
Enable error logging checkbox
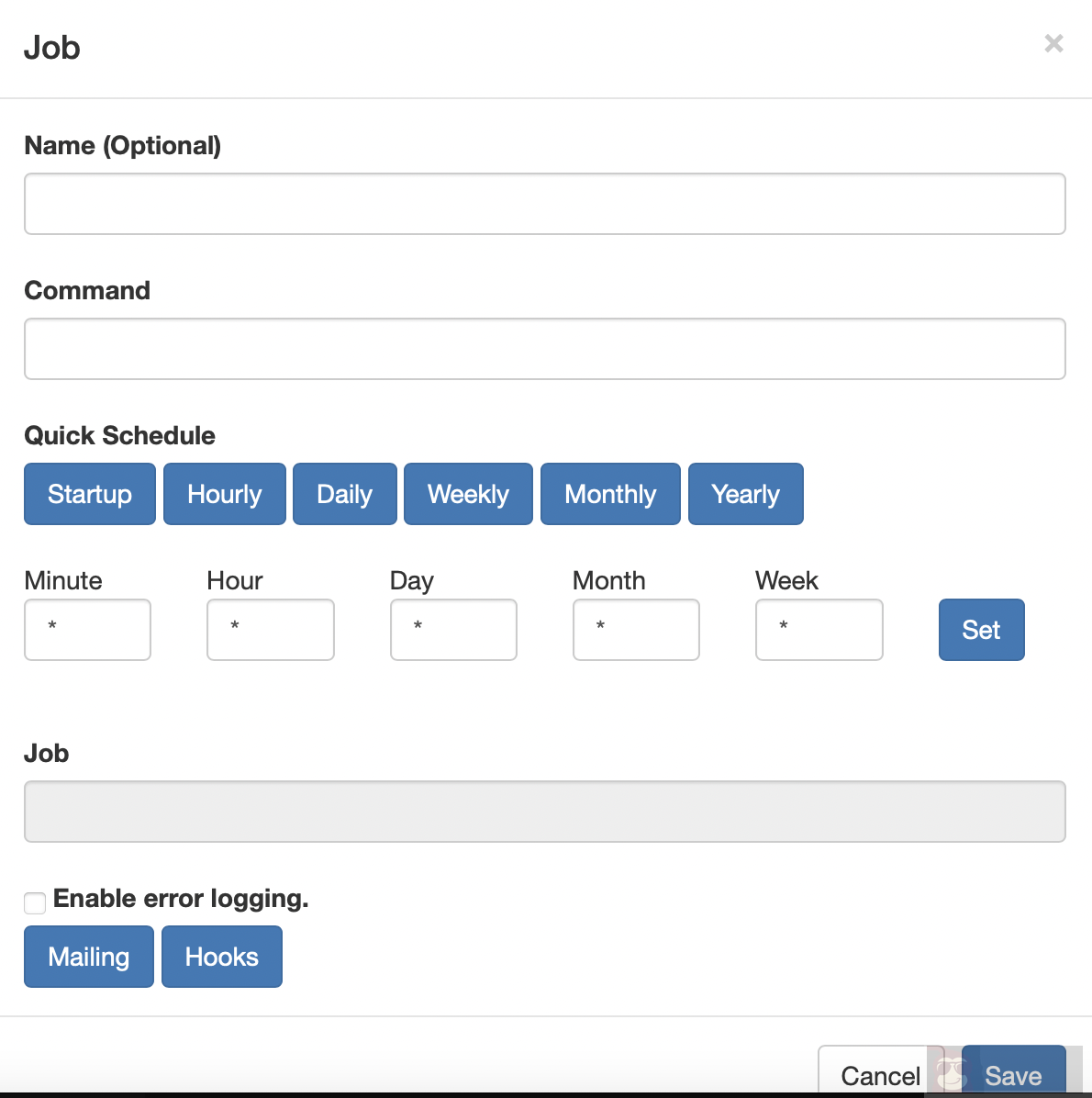click(35, 903)
